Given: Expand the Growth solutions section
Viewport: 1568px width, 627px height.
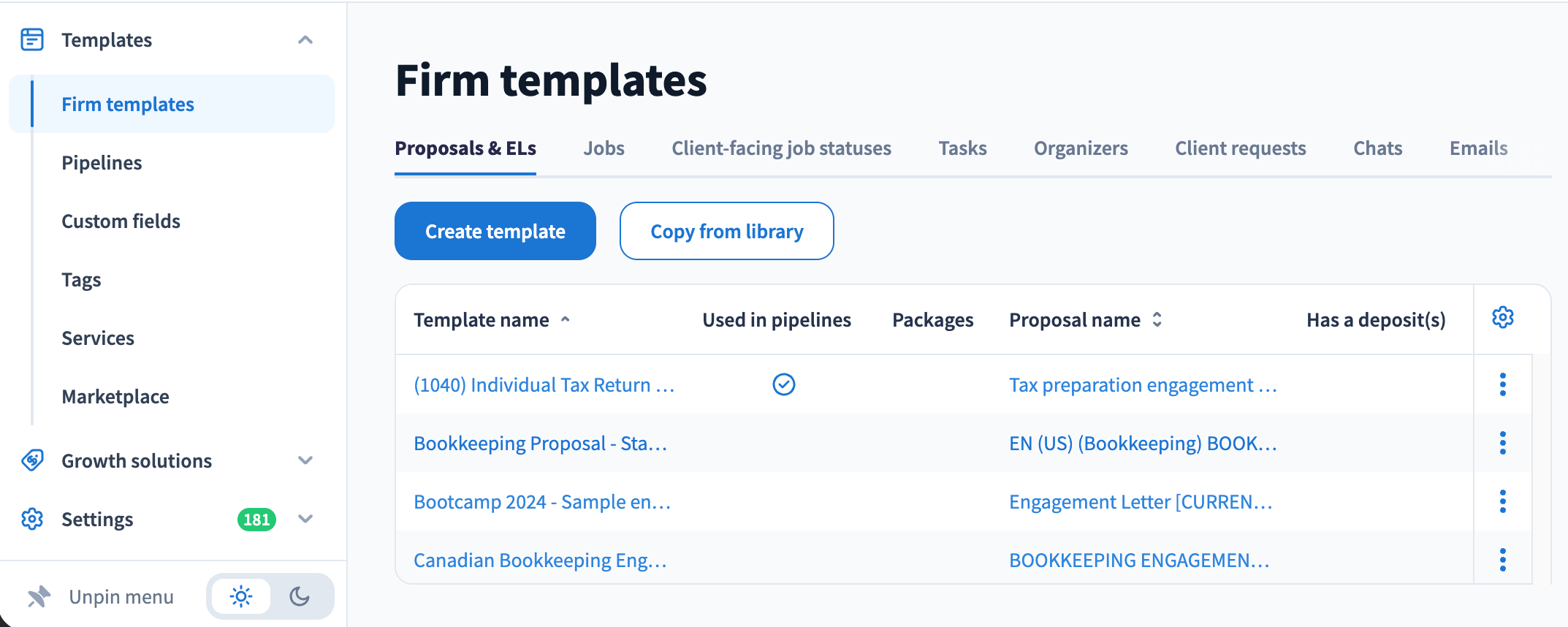Looking at the screenshot, I should click(305, 460).
